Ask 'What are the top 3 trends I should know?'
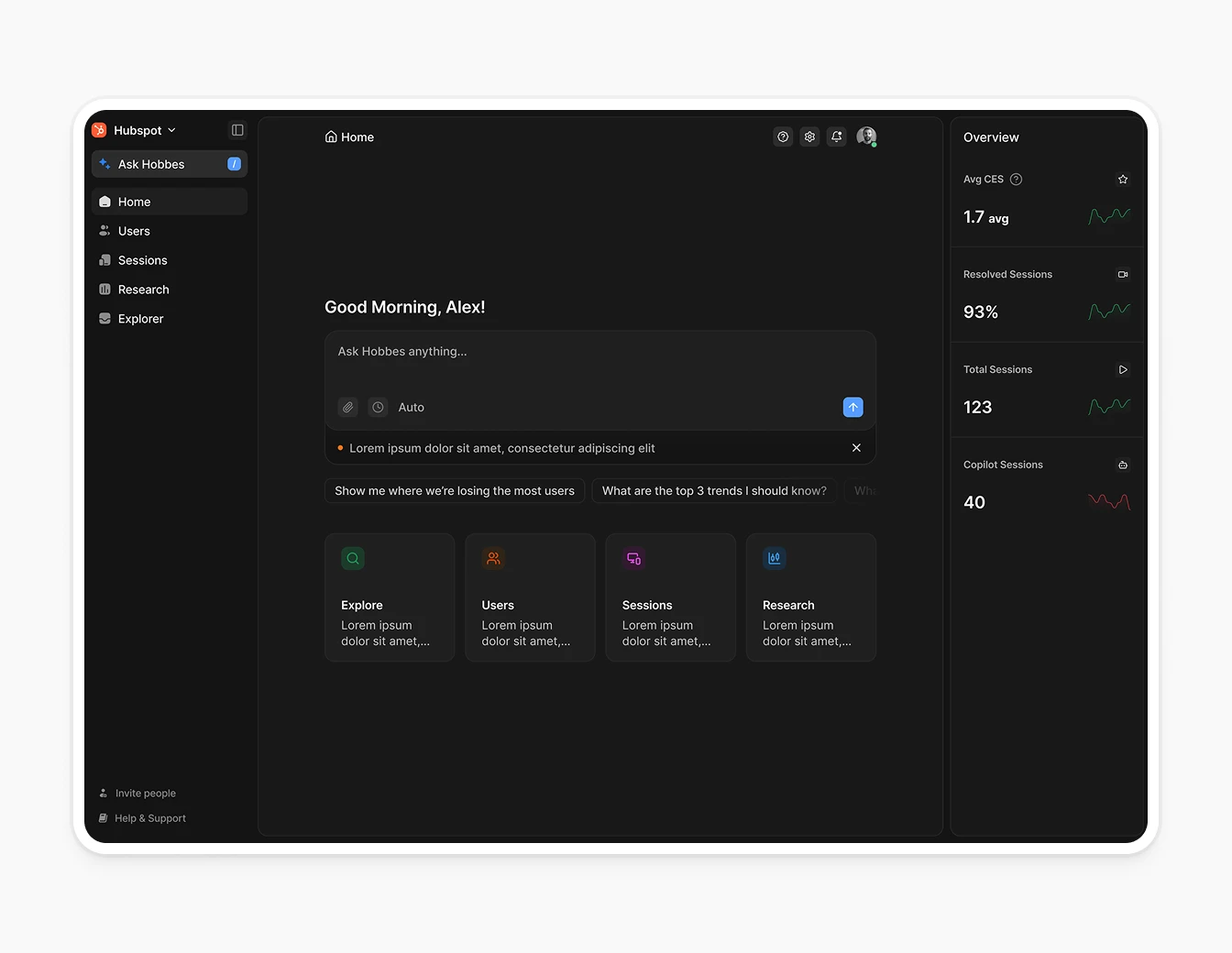This screenshot has width=1232, height=953. point(713,490)
